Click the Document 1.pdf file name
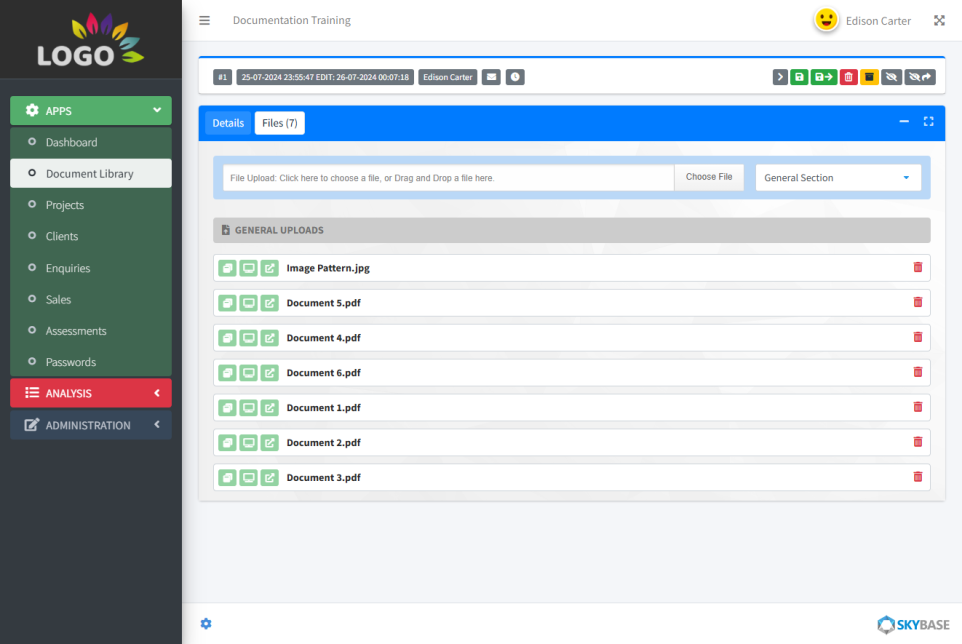Image resolution: width=962 pixels, height=644 pixels. (323, 408)
